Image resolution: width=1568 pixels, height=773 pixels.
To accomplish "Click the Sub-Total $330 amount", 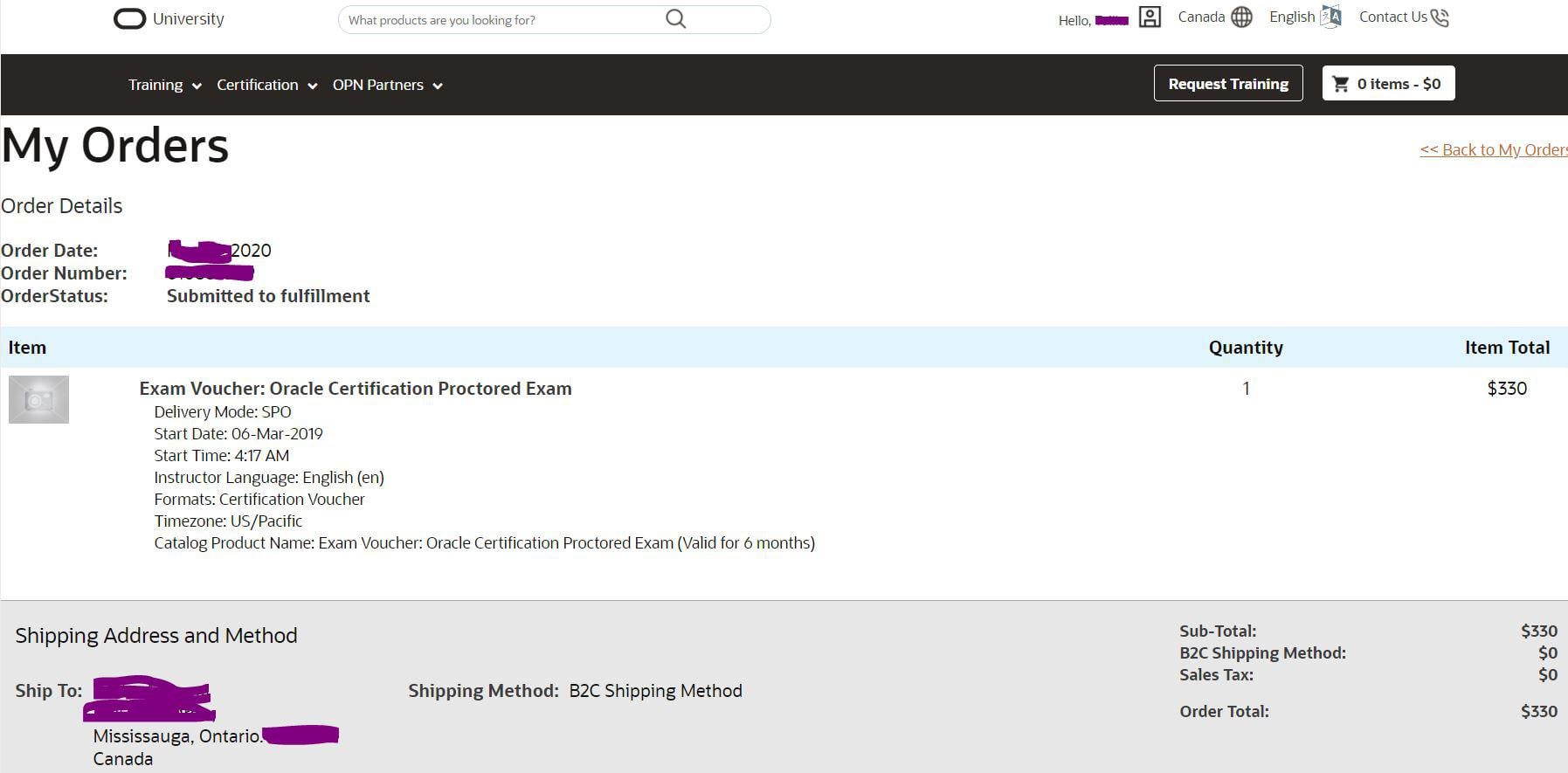I will (x=1538, y=631).
